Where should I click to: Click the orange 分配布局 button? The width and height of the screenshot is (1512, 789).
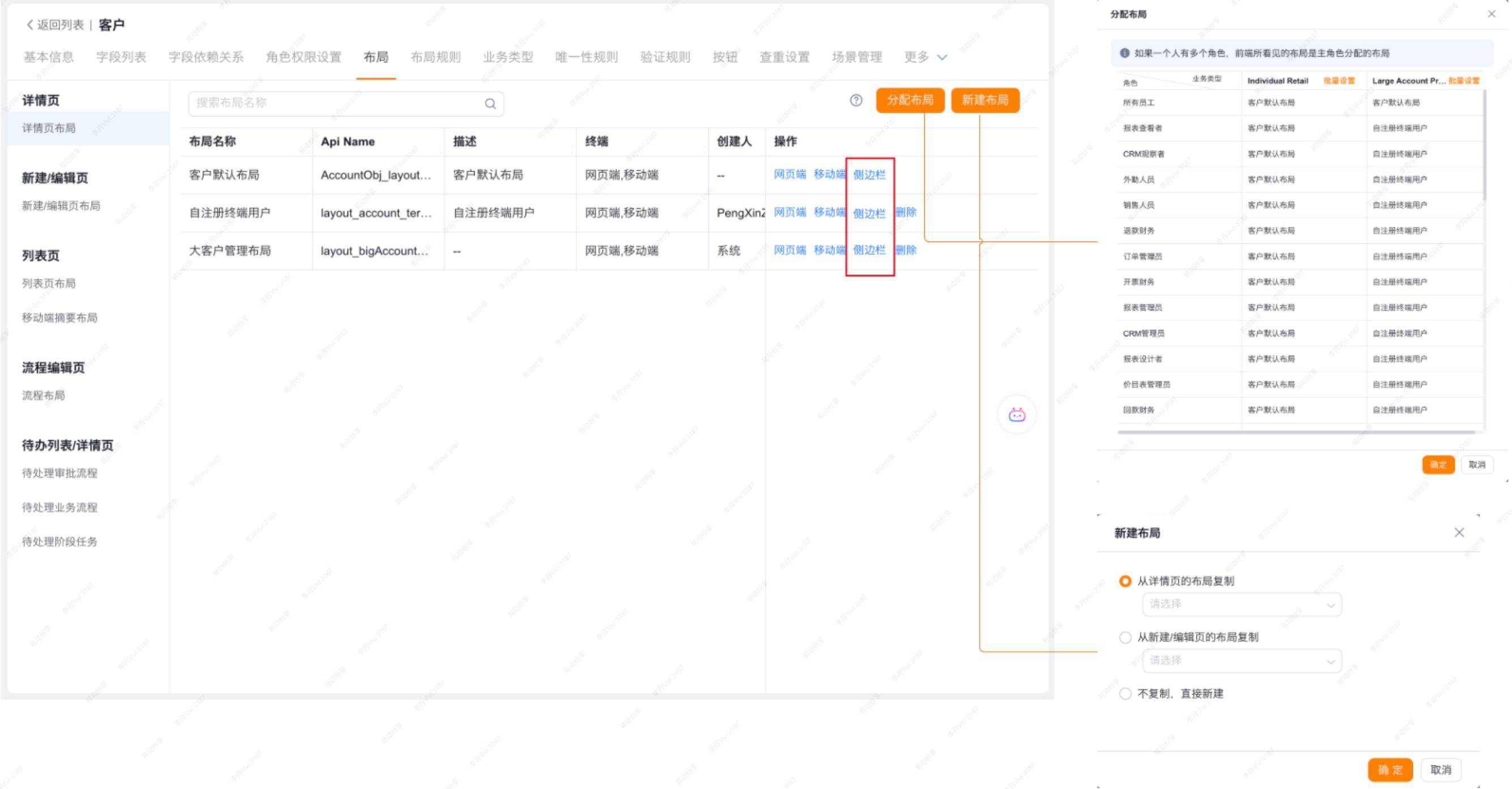point(909,100)
